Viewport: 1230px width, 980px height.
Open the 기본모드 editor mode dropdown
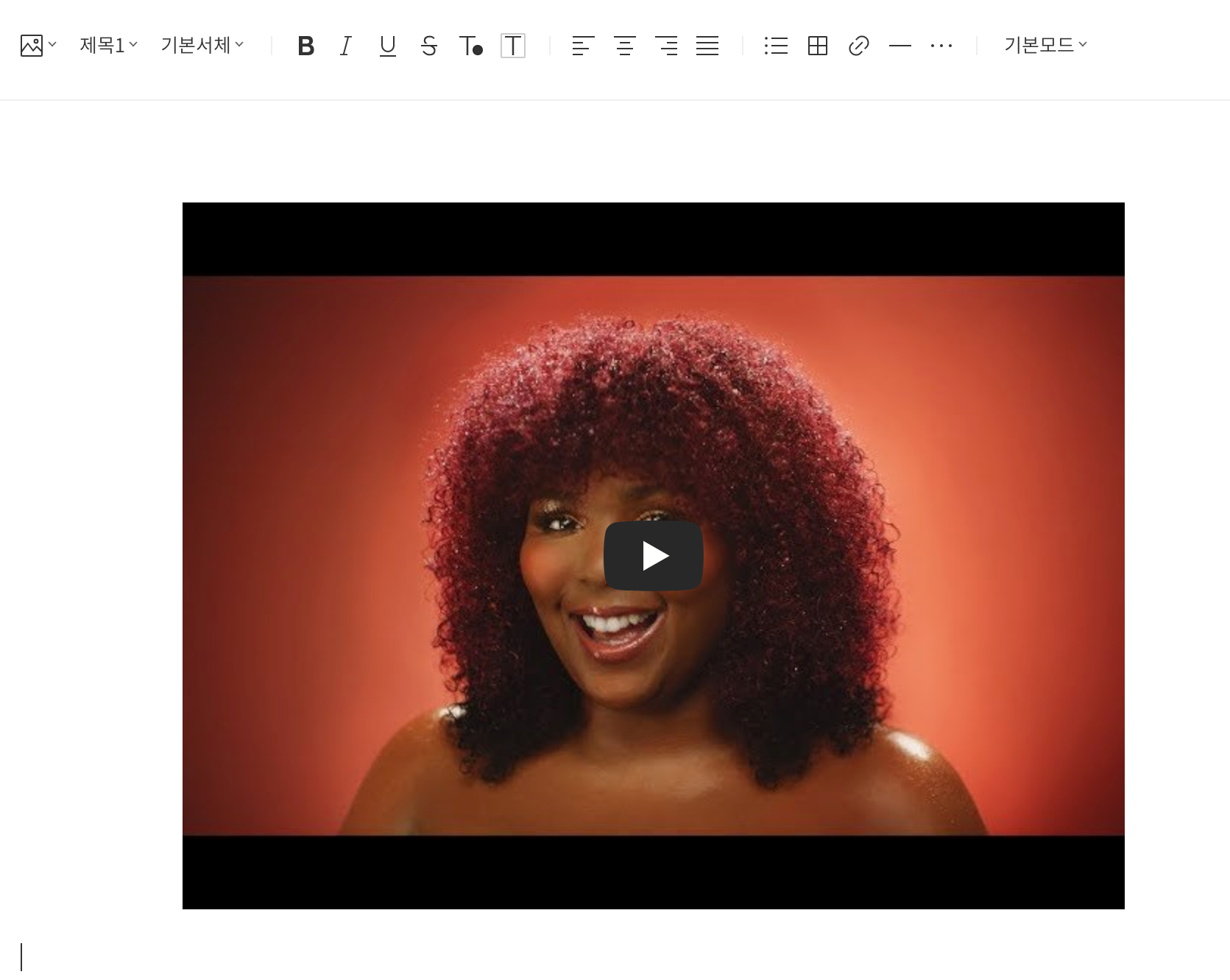coord(1045,46)
